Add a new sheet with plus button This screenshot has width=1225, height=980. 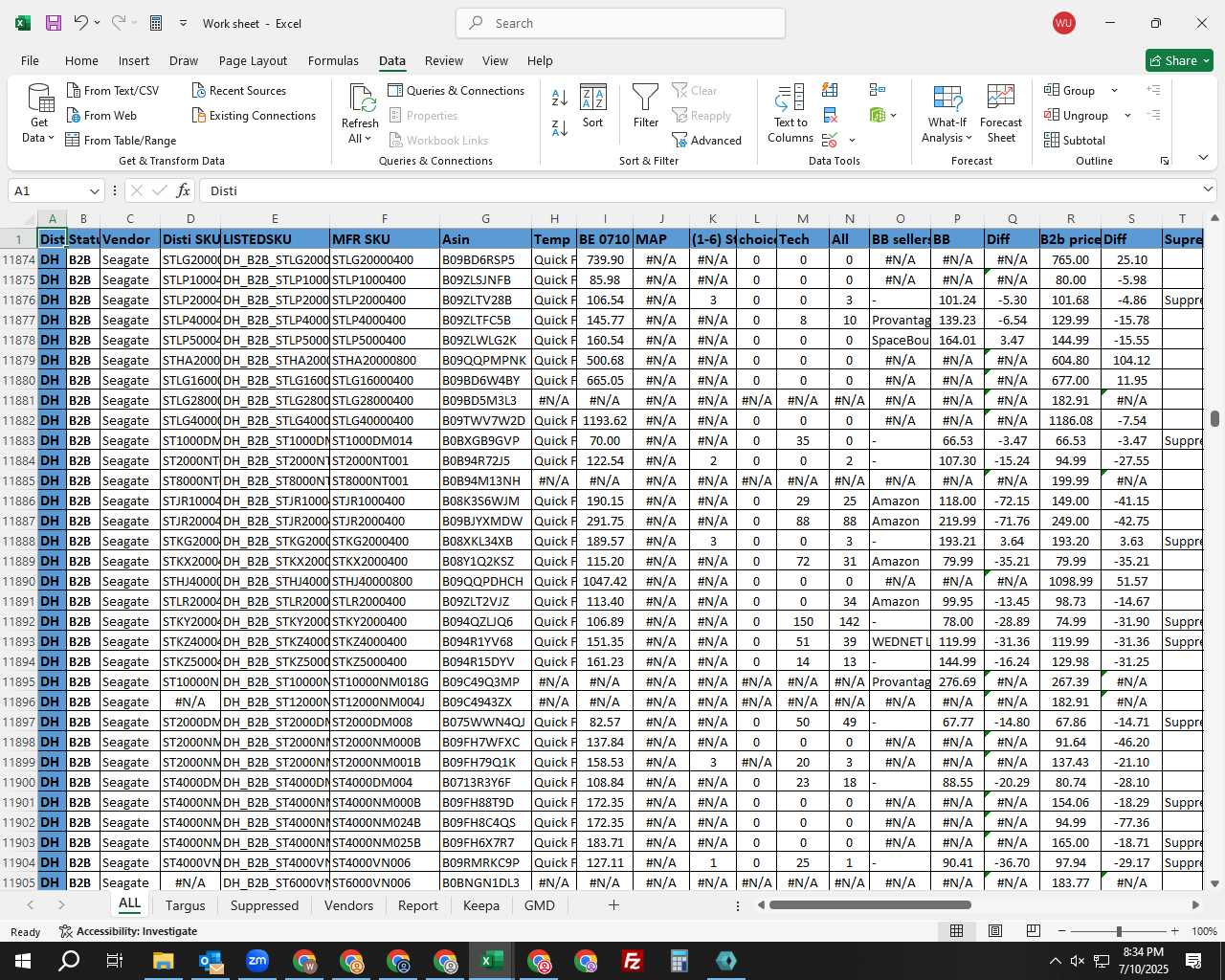pyautogui.click(x=613, y=904)
